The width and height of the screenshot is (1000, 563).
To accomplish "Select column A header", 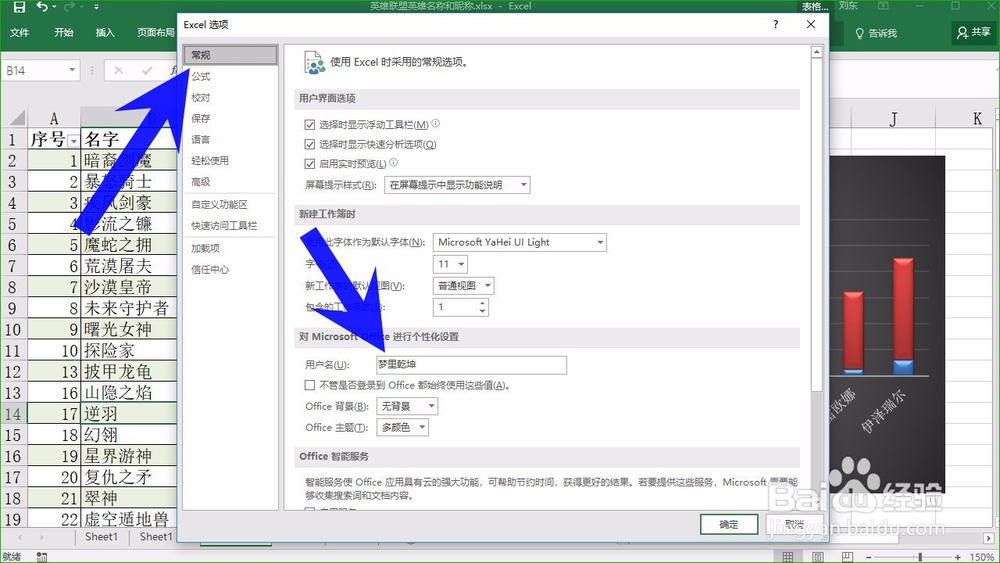I will click(54, 118).
